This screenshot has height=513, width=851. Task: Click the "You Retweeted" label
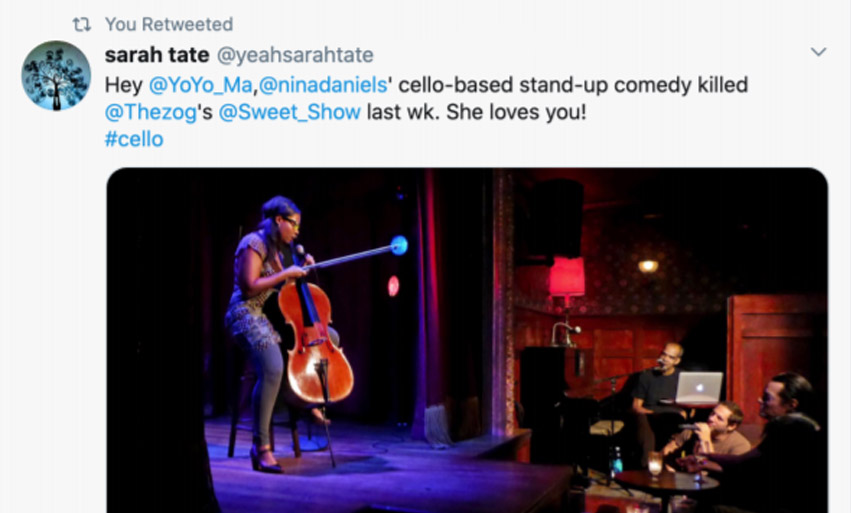(169, 24)
